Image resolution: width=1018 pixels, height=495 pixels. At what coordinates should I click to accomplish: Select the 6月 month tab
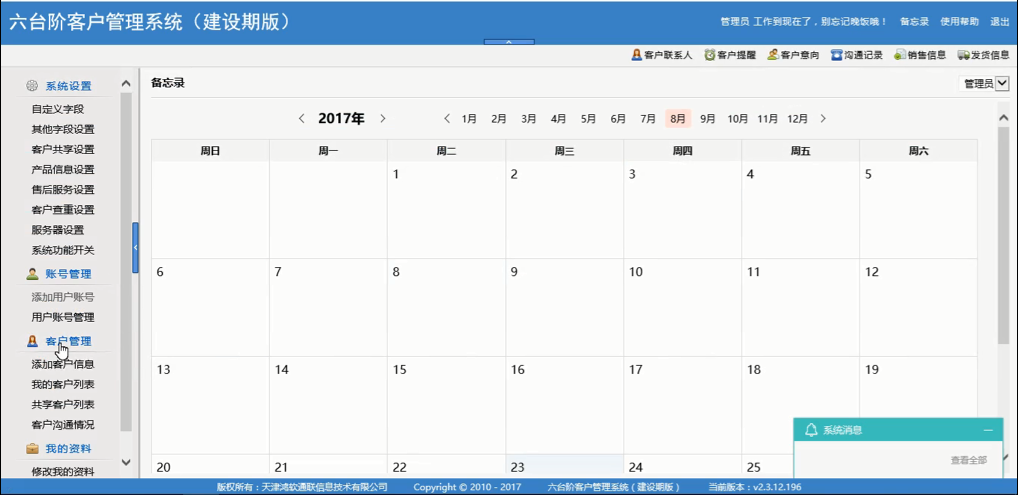[x=618, y=119]
